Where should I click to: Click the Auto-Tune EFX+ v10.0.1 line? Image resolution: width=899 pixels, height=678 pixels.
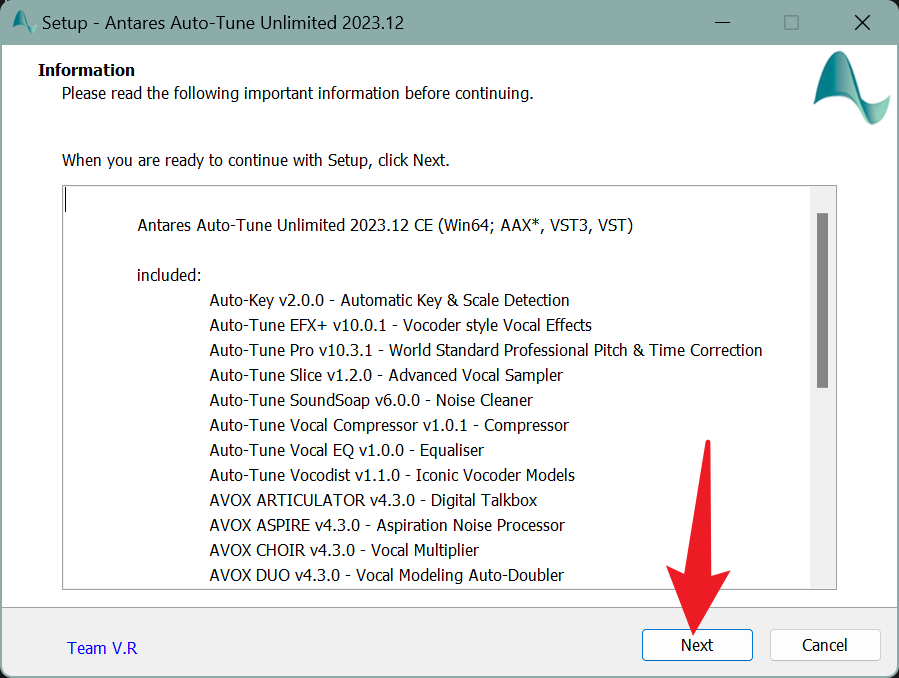tap(400, 326)
